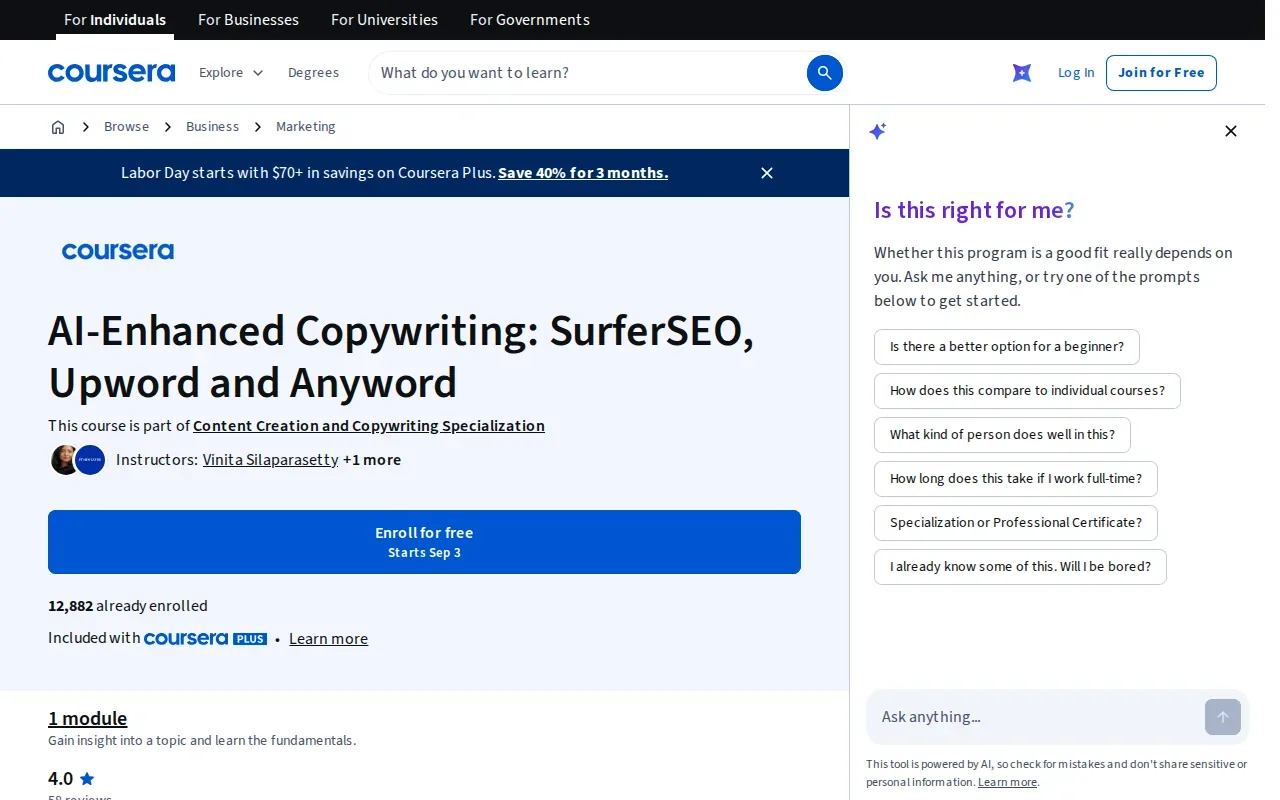Click Learn more in AI disclaimer
The image size is (1280, 800).
click(1007, 782)
